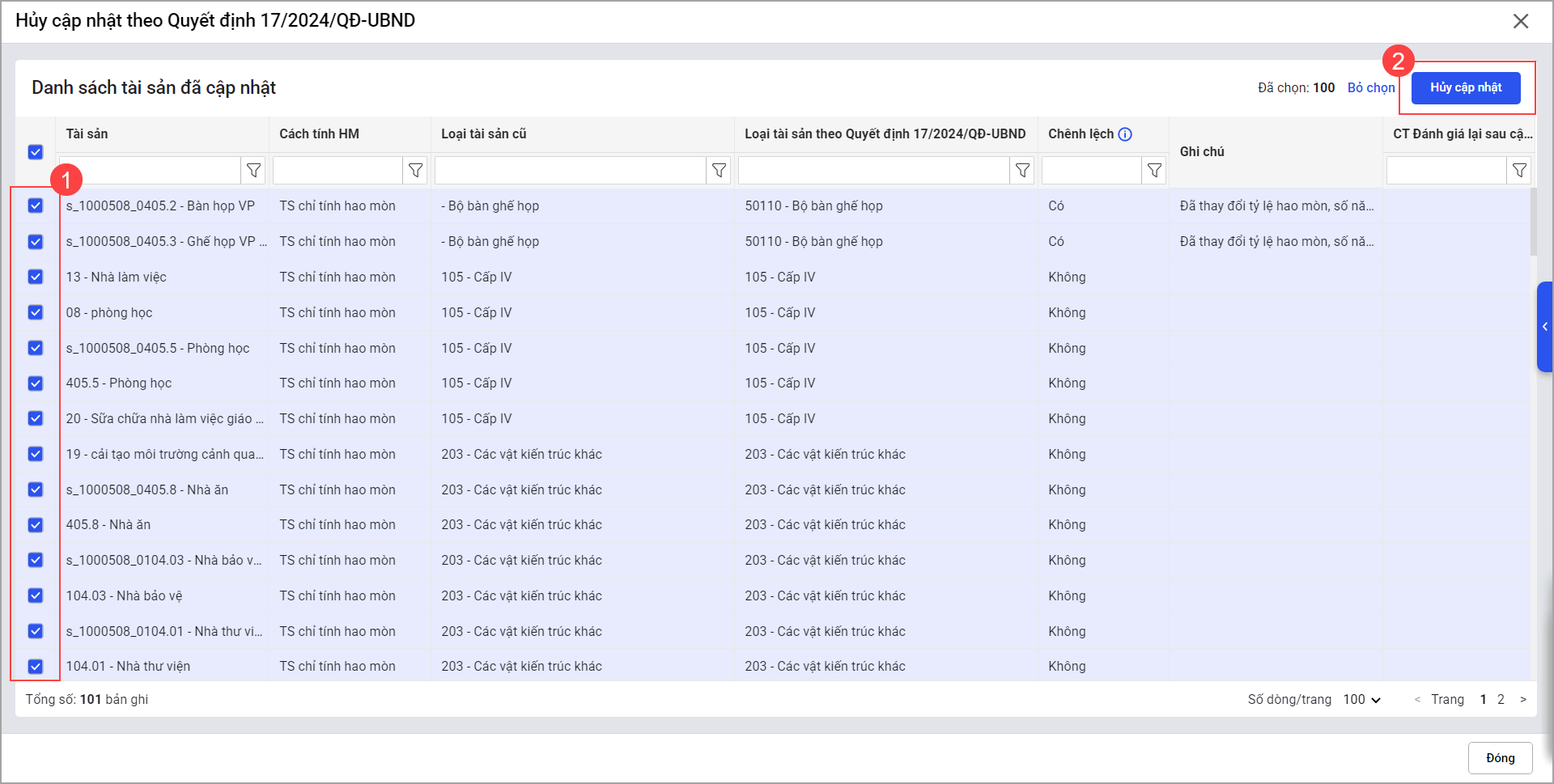Image resolution: width=1554 pixels, height=784 pixels.
Task: Click the filter icon for Tài sản column
Action: coord(253,171)
